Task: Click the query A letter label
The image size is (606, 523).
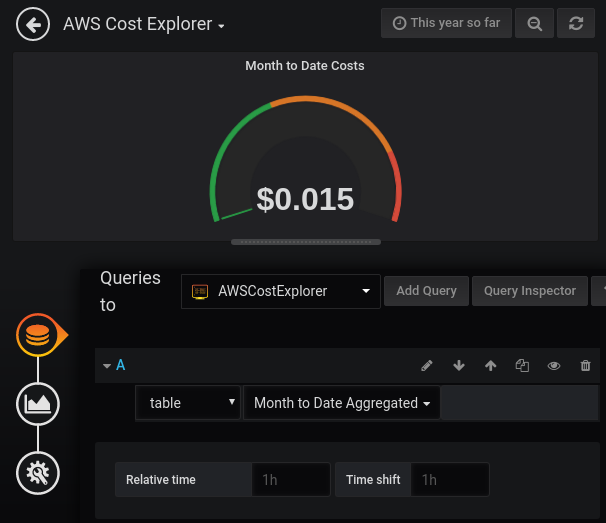Action: (121, 365)
